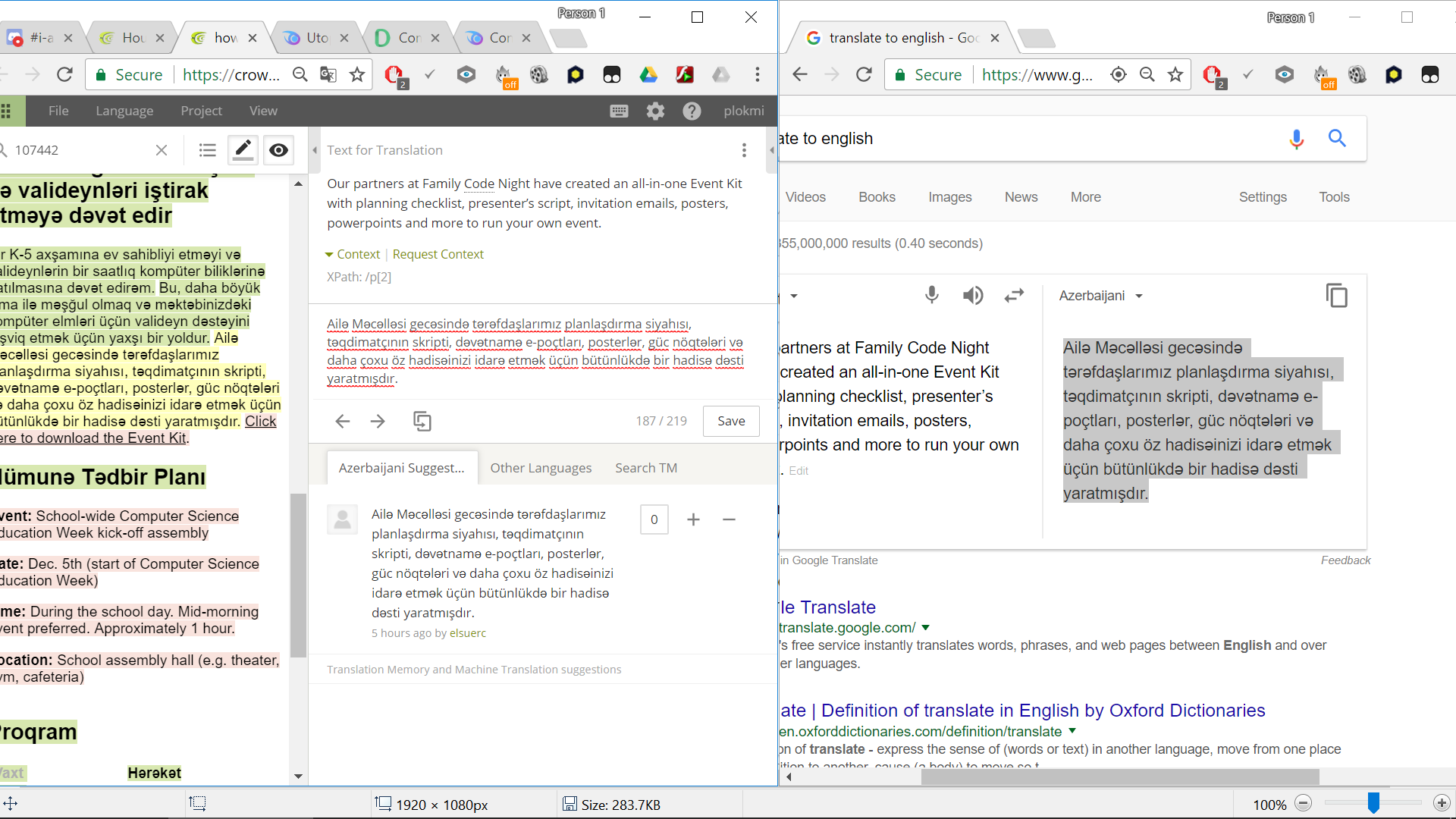Open Crowdin settings gear
This screenshot has width=1456, height=819.
[655, 111]
